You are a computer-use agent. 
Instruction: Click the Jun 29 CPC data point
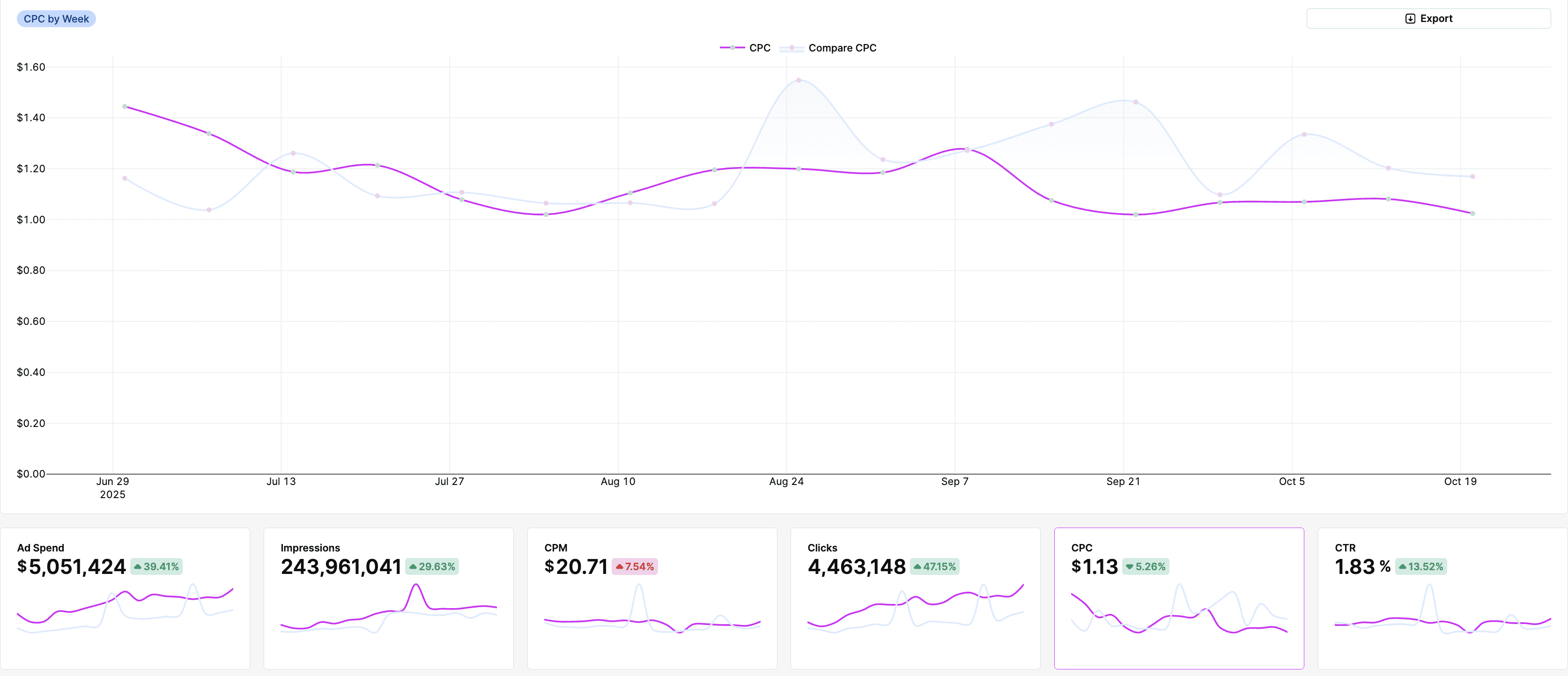125,106
